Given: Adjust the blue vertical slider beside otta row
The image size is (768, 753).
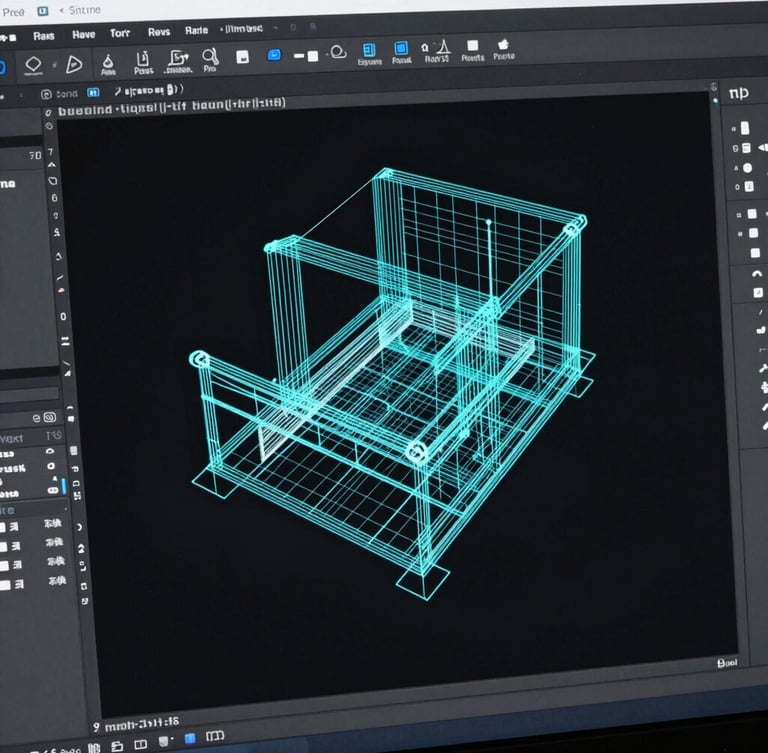Looking at the screenshot, I should tap(64, 486).
